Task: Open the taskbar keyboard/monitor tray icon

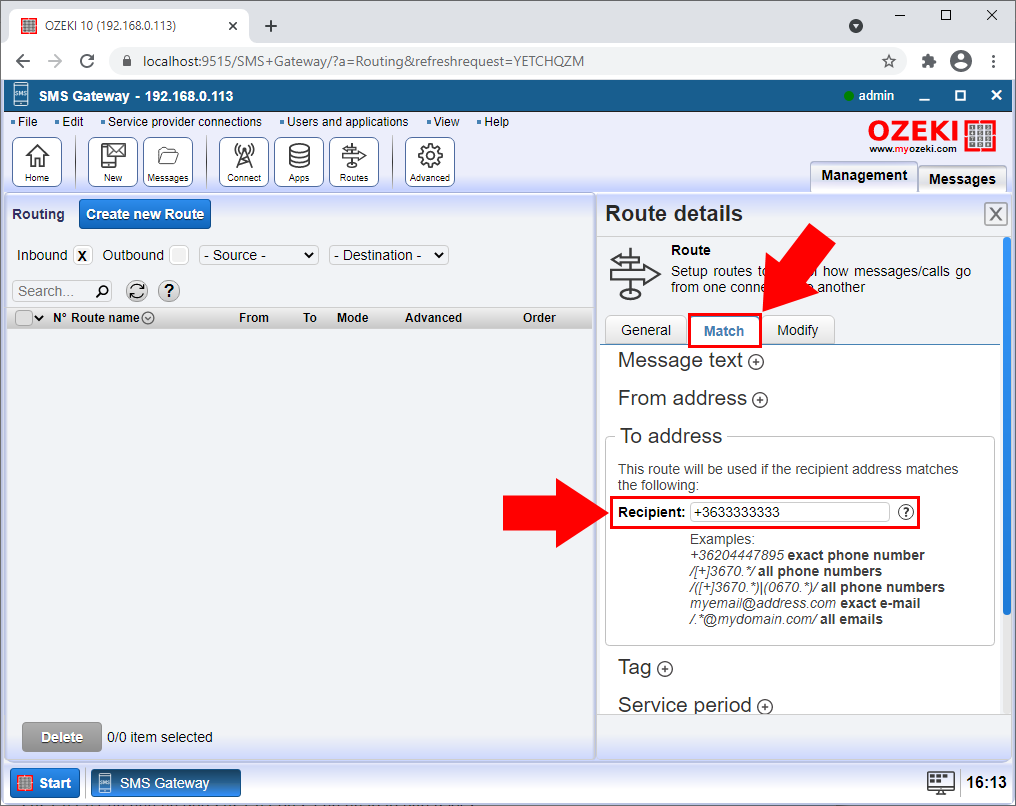Action: pyautogui.click(x=940, y=783)
